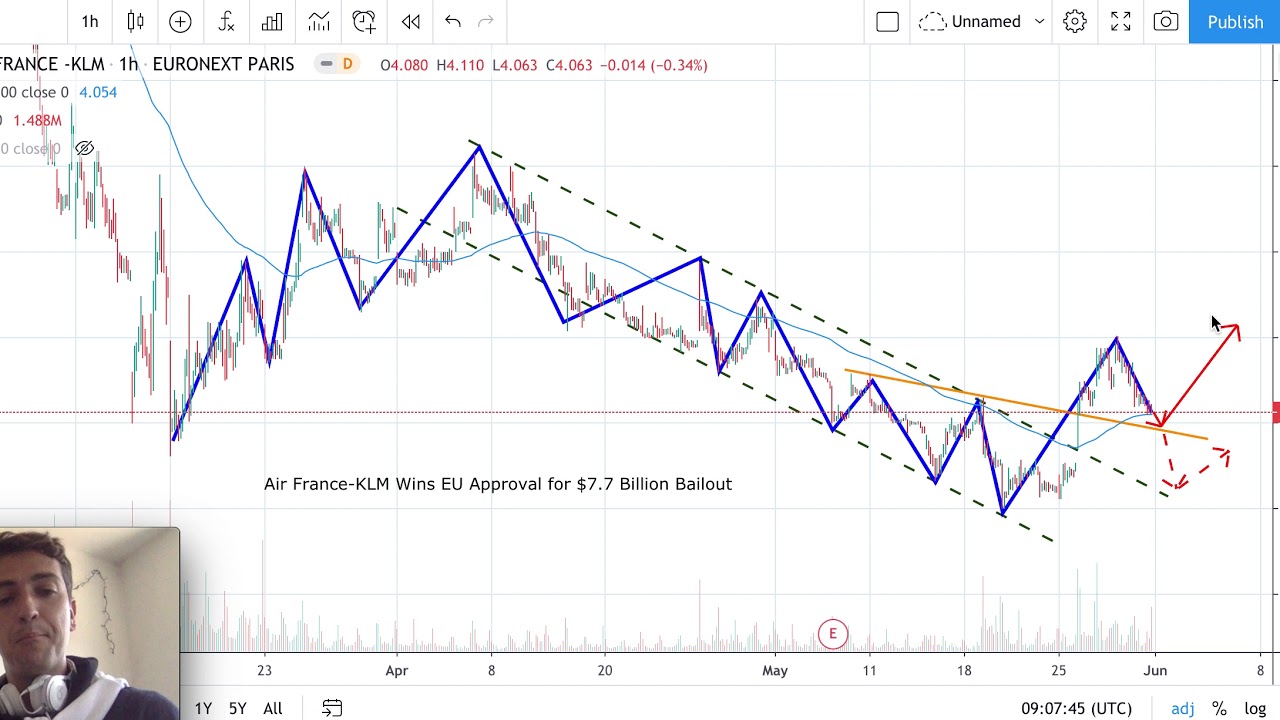Click the 1.488M volume value
Screen dimensions: 1280x720
pyautogui.click(x=37, y=120)
